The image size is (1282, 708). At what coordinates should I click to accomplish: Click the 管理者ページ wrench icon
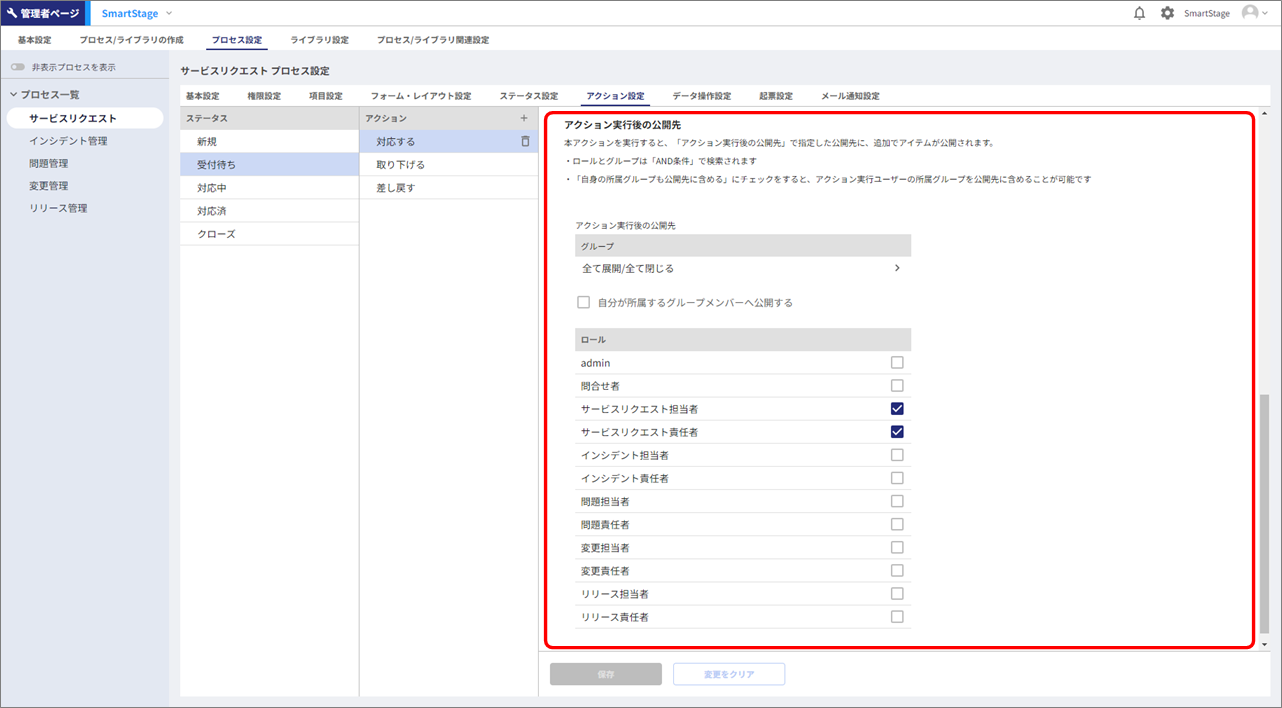[x=12, y=13]
